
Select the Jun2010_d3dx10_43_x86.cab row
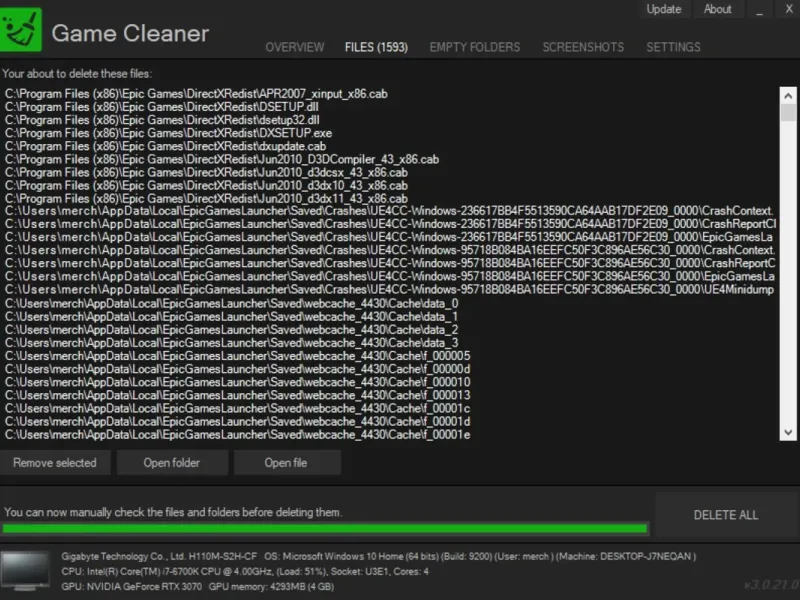(391, 186)
